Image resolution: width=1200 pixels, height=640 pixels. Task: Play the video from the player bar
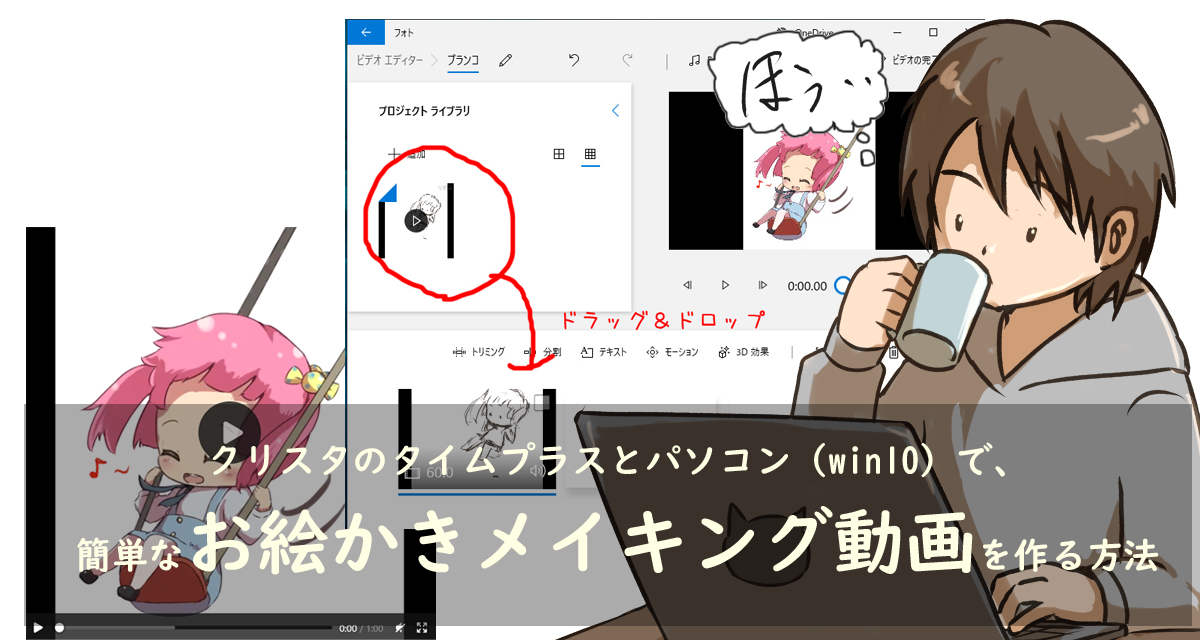pos(38,628)
